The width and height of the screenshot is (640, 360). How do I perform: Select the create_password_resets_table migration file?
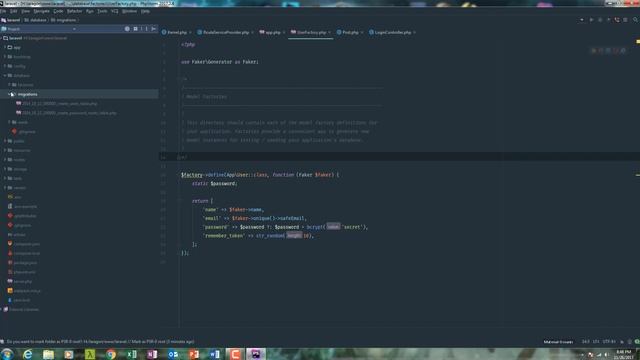tap(66, 113)
